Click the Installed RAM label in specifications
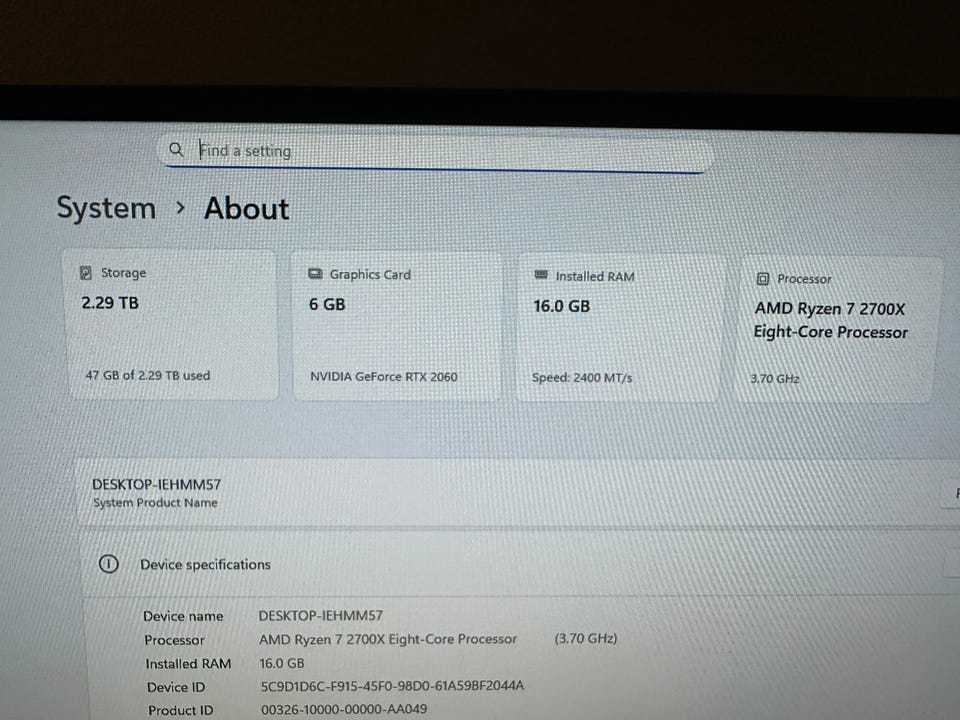960x720 pixels. [x=188, y=664]
